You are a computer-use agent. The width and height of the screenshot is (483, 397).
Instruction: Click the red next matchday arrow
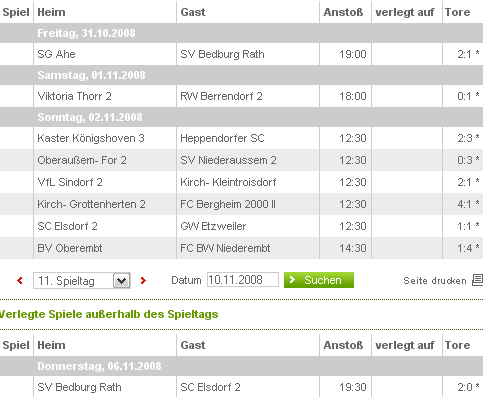click(143, 281)
